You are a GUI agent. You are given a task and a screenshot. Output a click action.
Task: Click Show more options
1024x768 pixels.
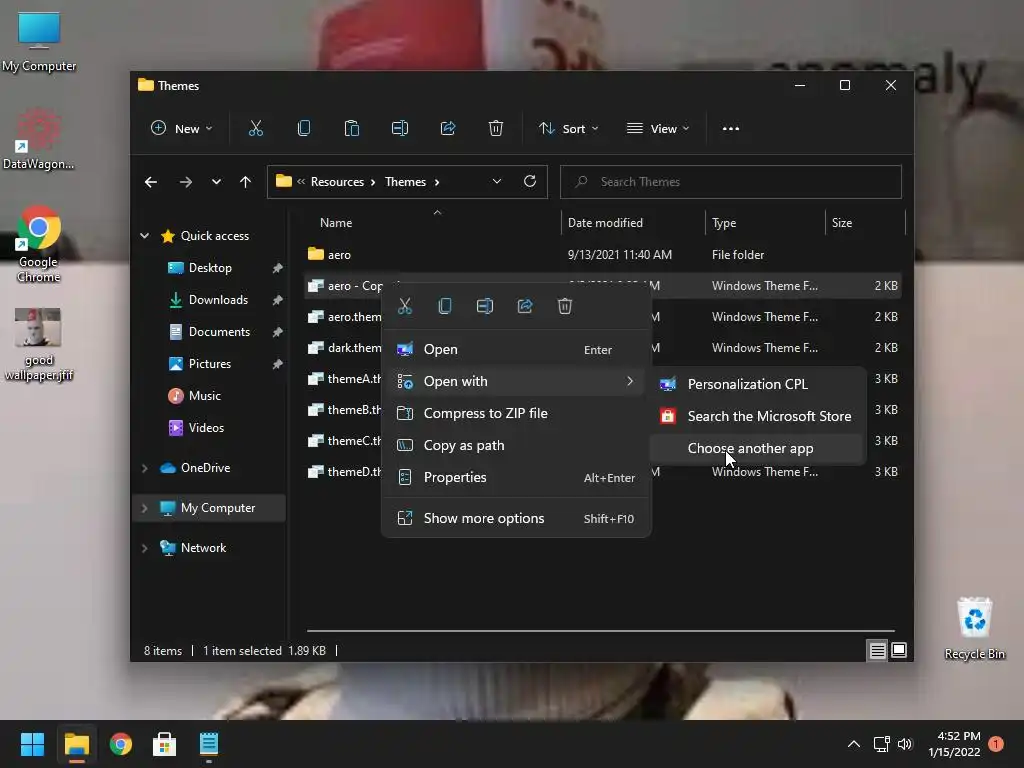click(516, 519)
